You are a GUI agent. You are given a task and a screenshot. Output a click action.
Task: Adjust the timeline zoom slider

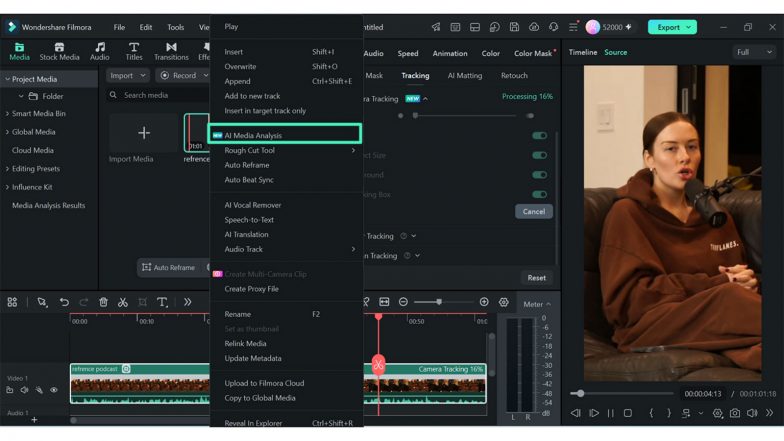coord(442,302)
